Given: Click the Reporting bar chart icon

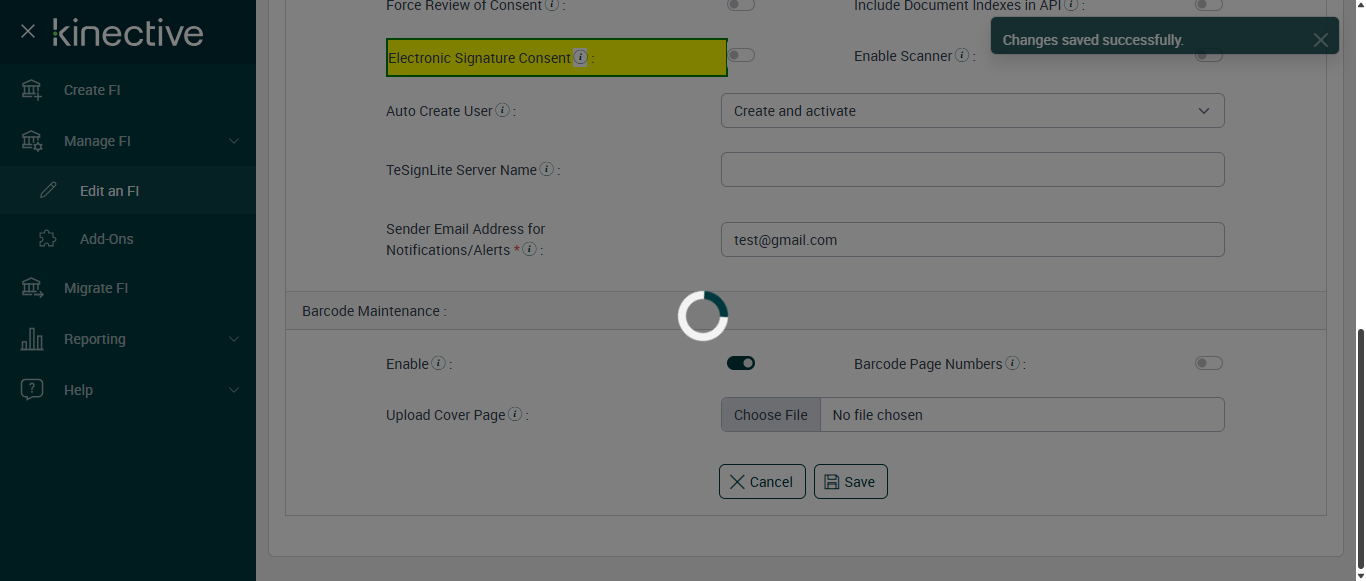Looking at the screenshot, I should tap(32, 339).
